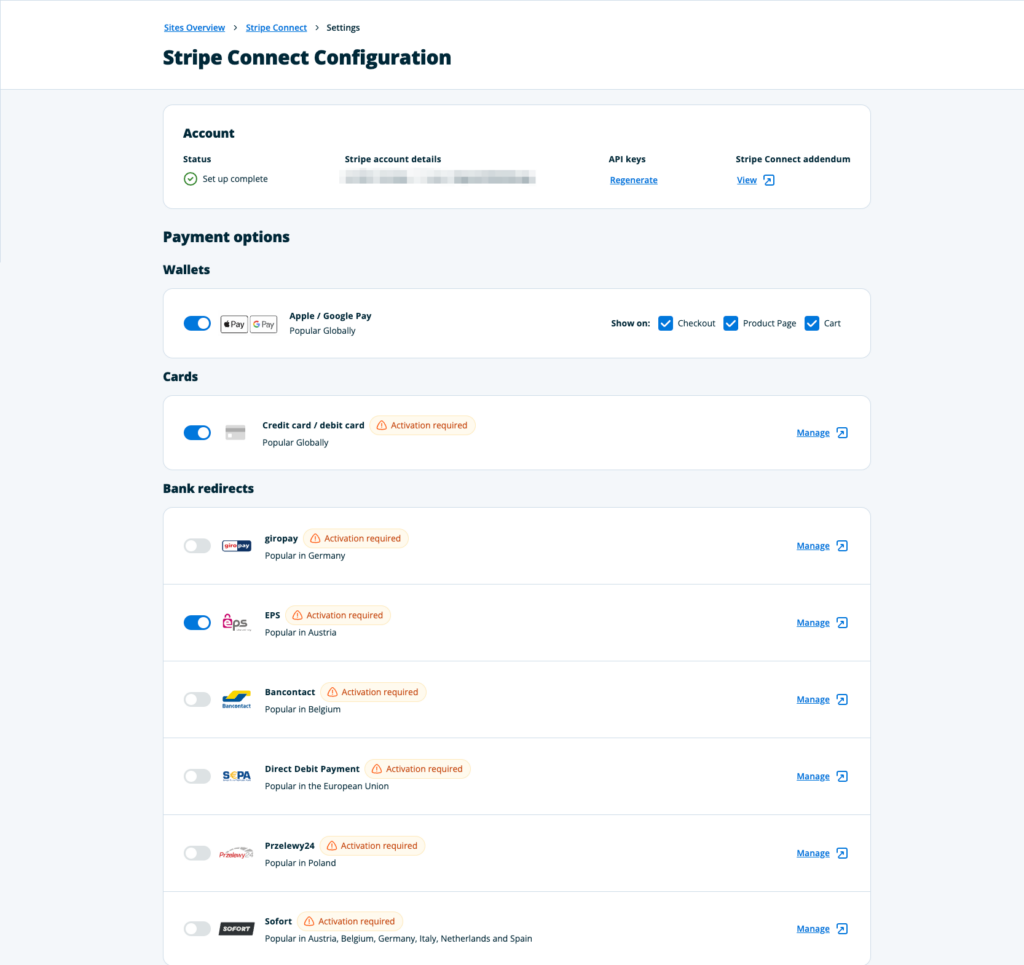1024x965 pixels.
Task: Disable the Apple / Google Pay toggle
Action: tap(197, 324)
